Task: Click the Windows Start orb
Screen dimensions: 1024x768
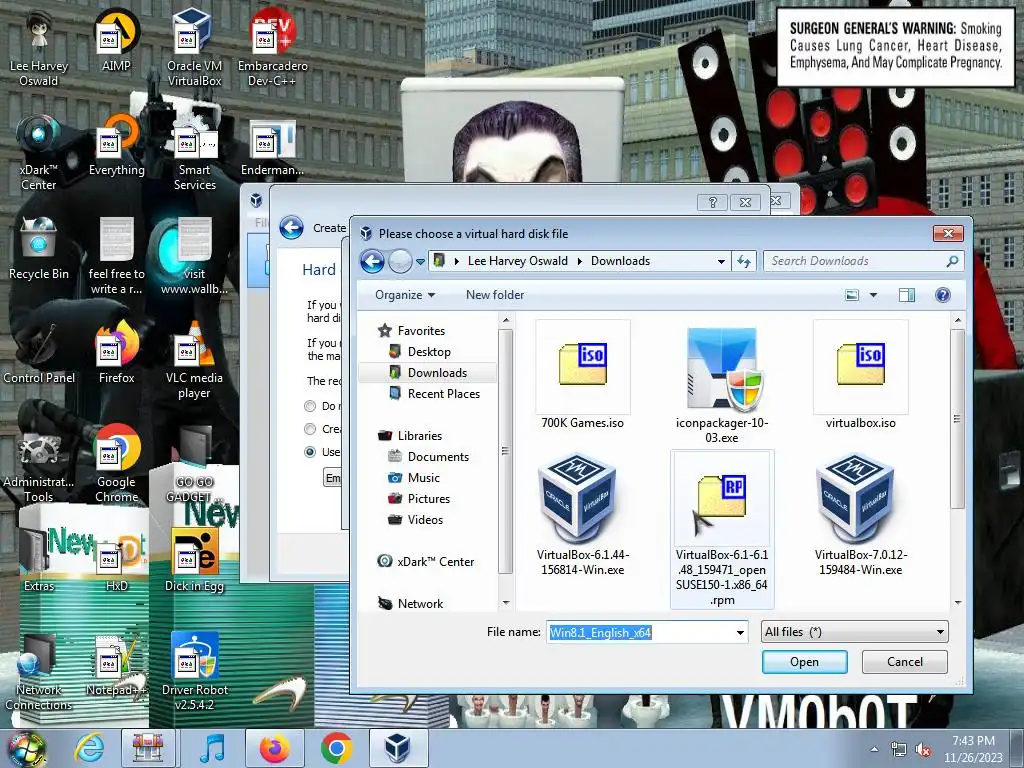Action: click(x=26, y=749)
